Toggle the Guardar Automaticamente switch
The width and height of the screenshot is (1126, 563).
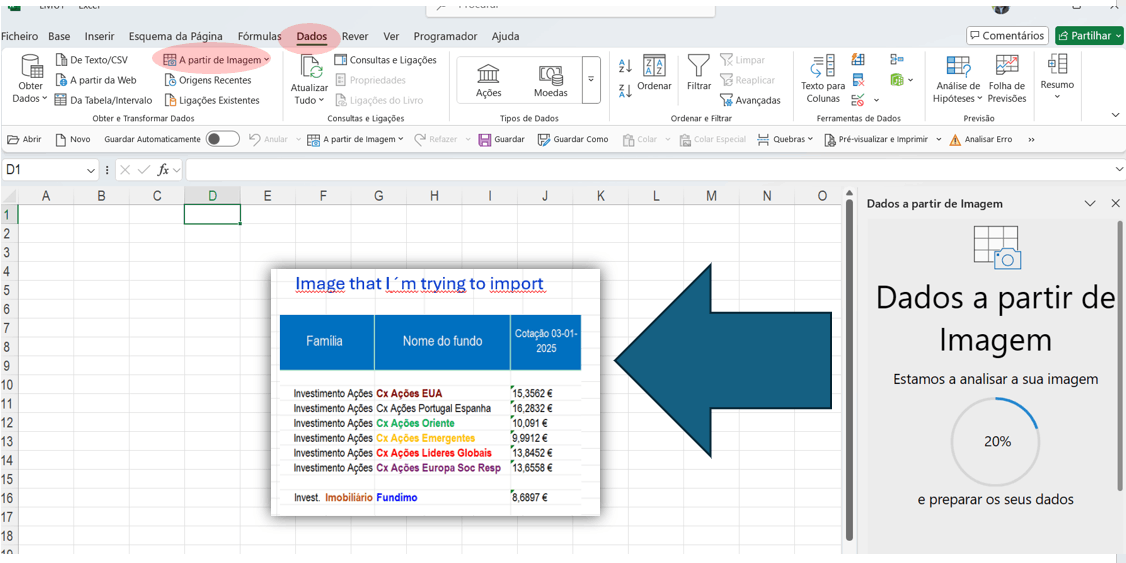[223, 139]
